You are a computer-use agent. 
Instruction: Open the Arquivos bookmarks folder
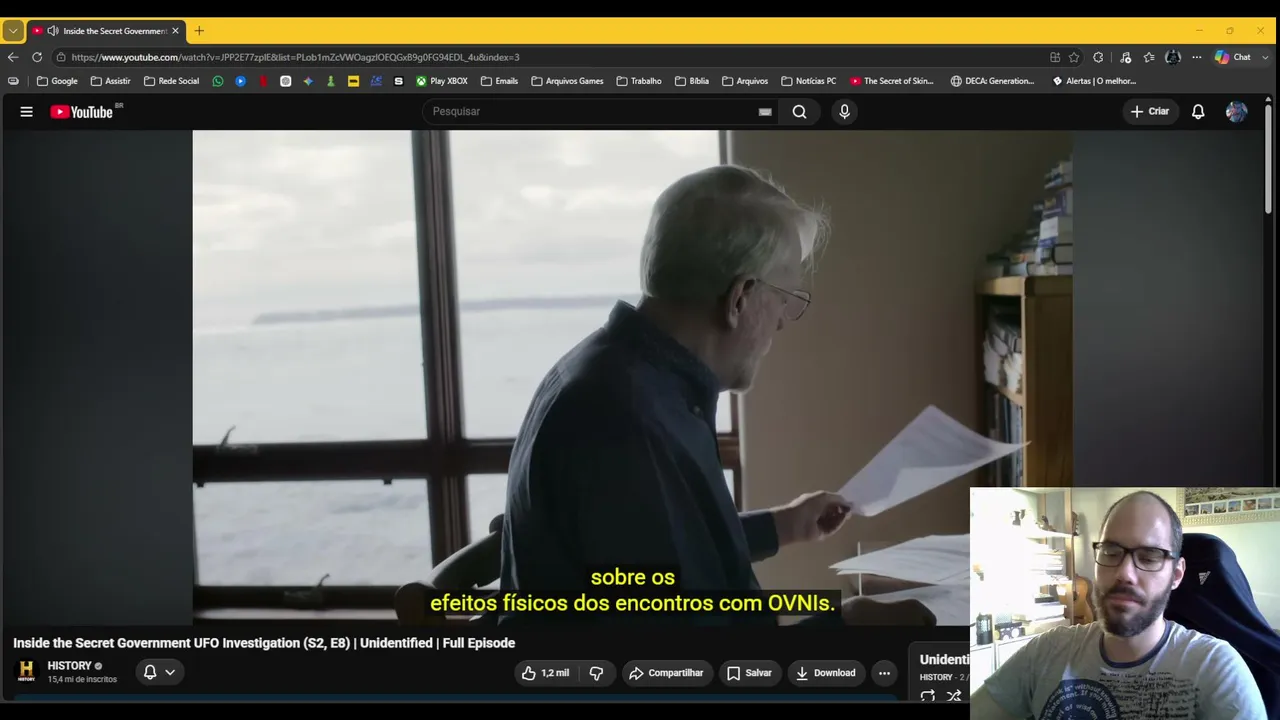click(x=745, y=81)
